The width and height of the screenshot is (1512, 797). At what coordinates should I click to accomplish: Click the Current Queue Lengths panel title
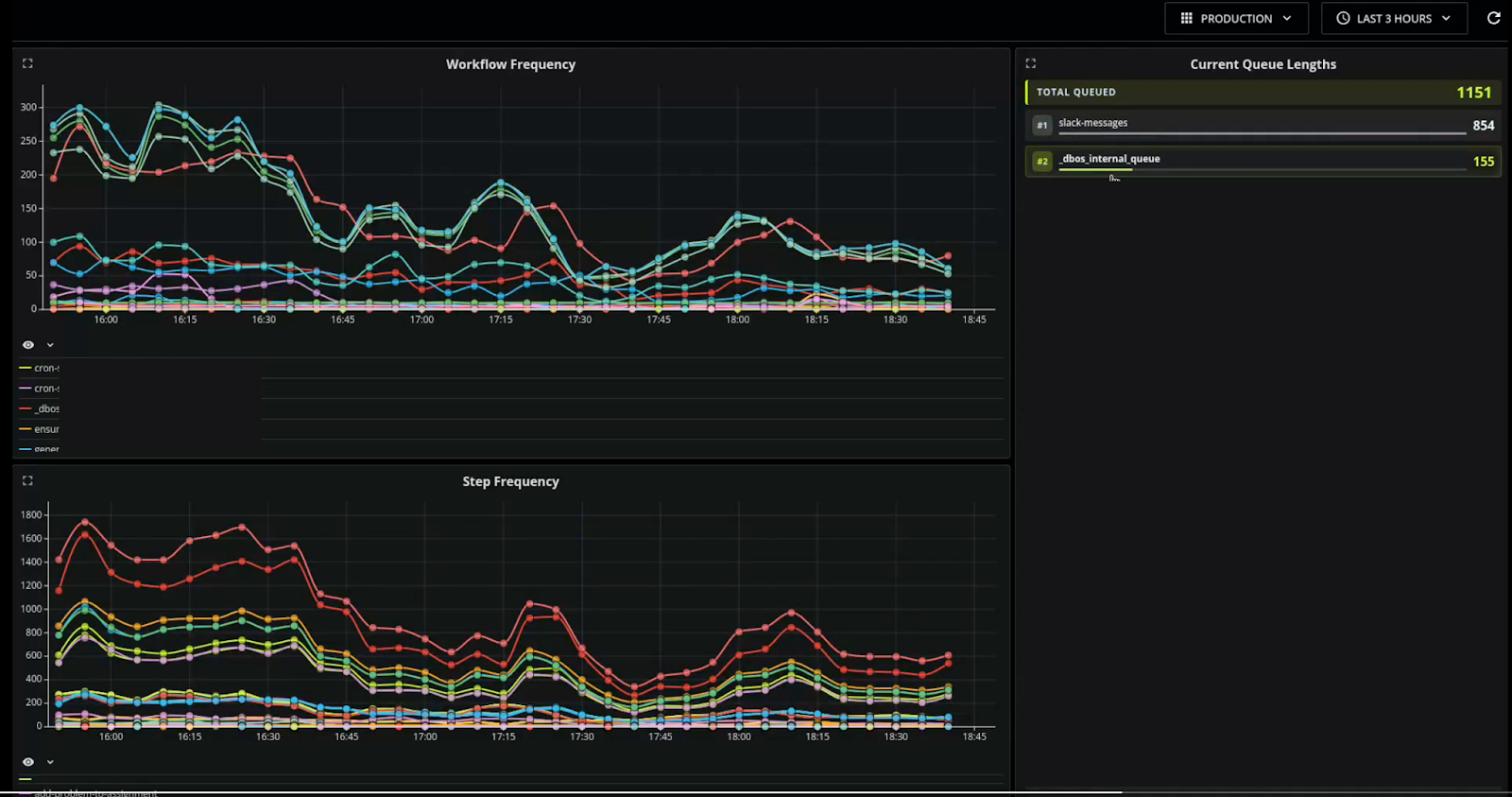[x=1263, y=64]
